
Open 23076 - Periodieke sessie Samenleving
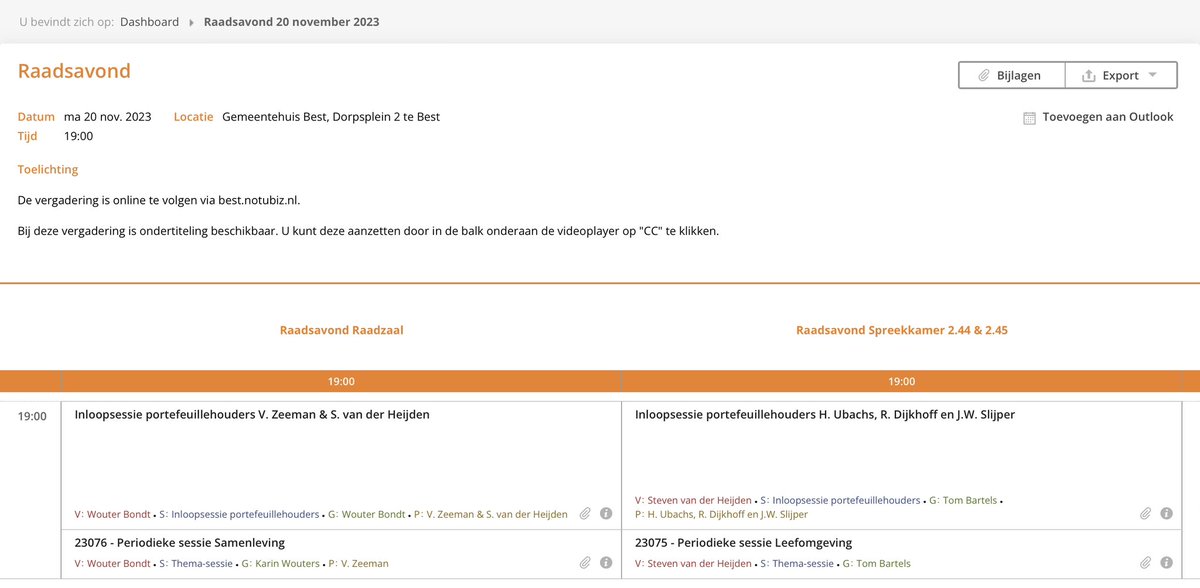(x=180, y=543)
